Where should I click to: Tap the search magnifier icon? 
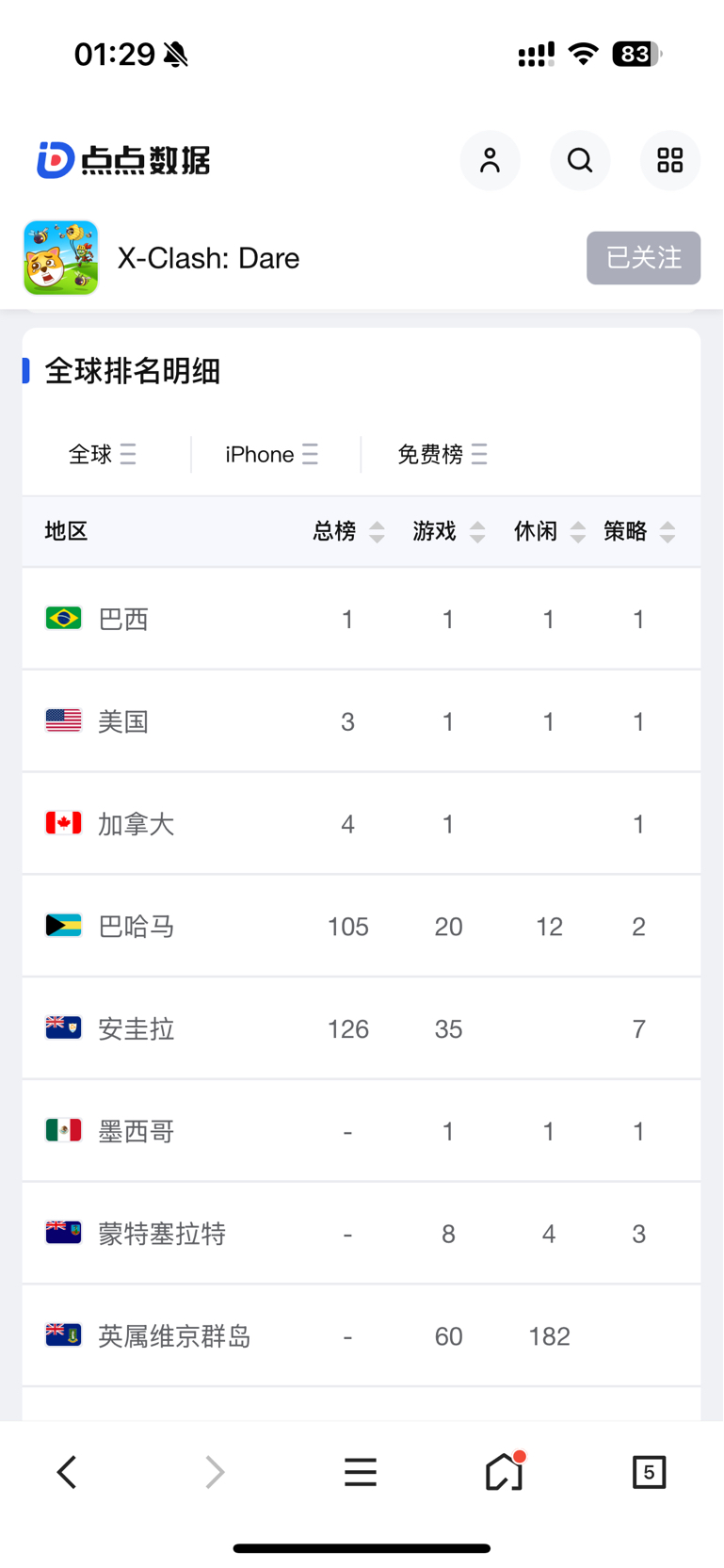pos(580,161)
